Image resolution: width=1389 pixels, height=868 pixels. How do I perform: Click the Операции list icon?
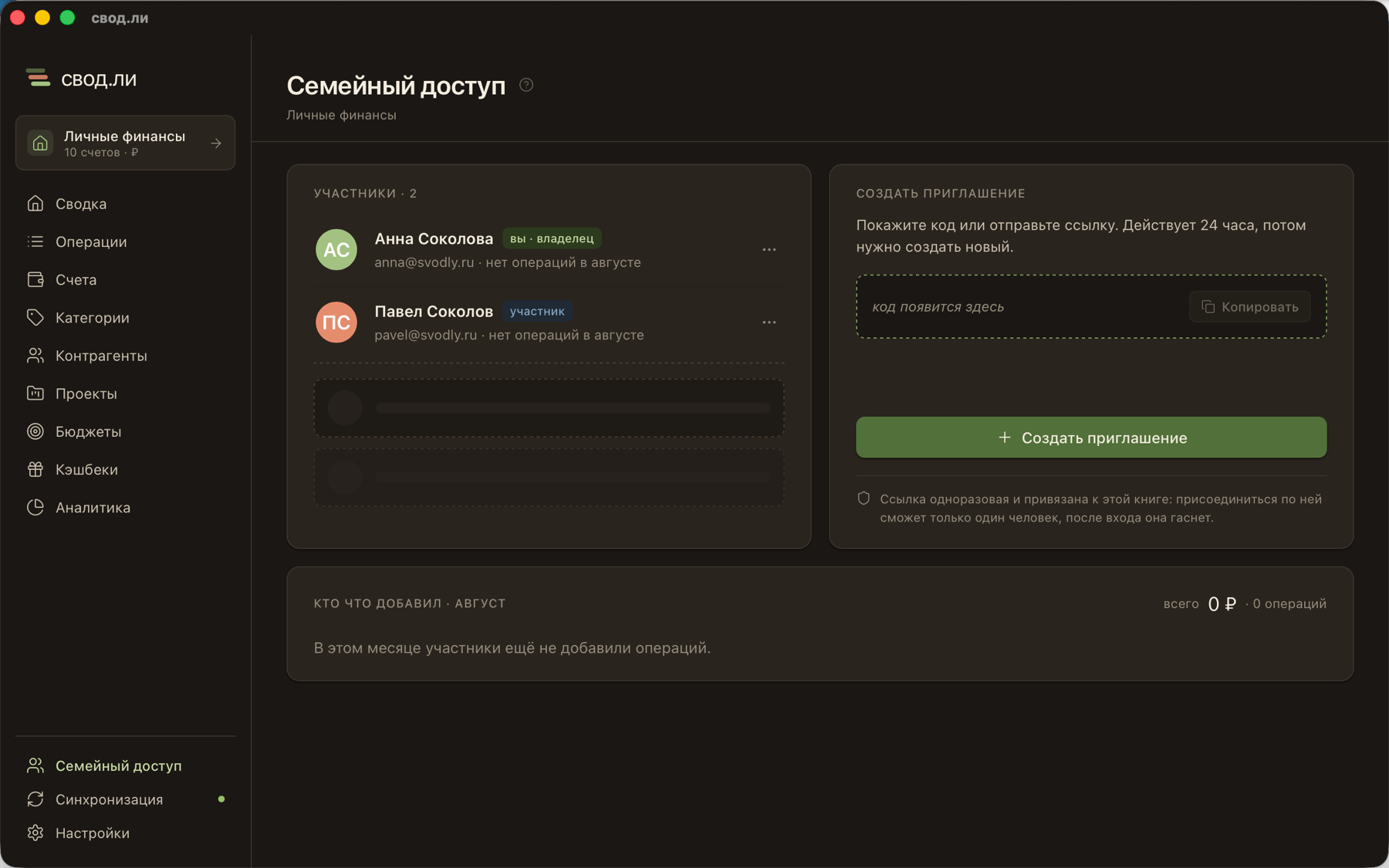(x=35, y=241)
